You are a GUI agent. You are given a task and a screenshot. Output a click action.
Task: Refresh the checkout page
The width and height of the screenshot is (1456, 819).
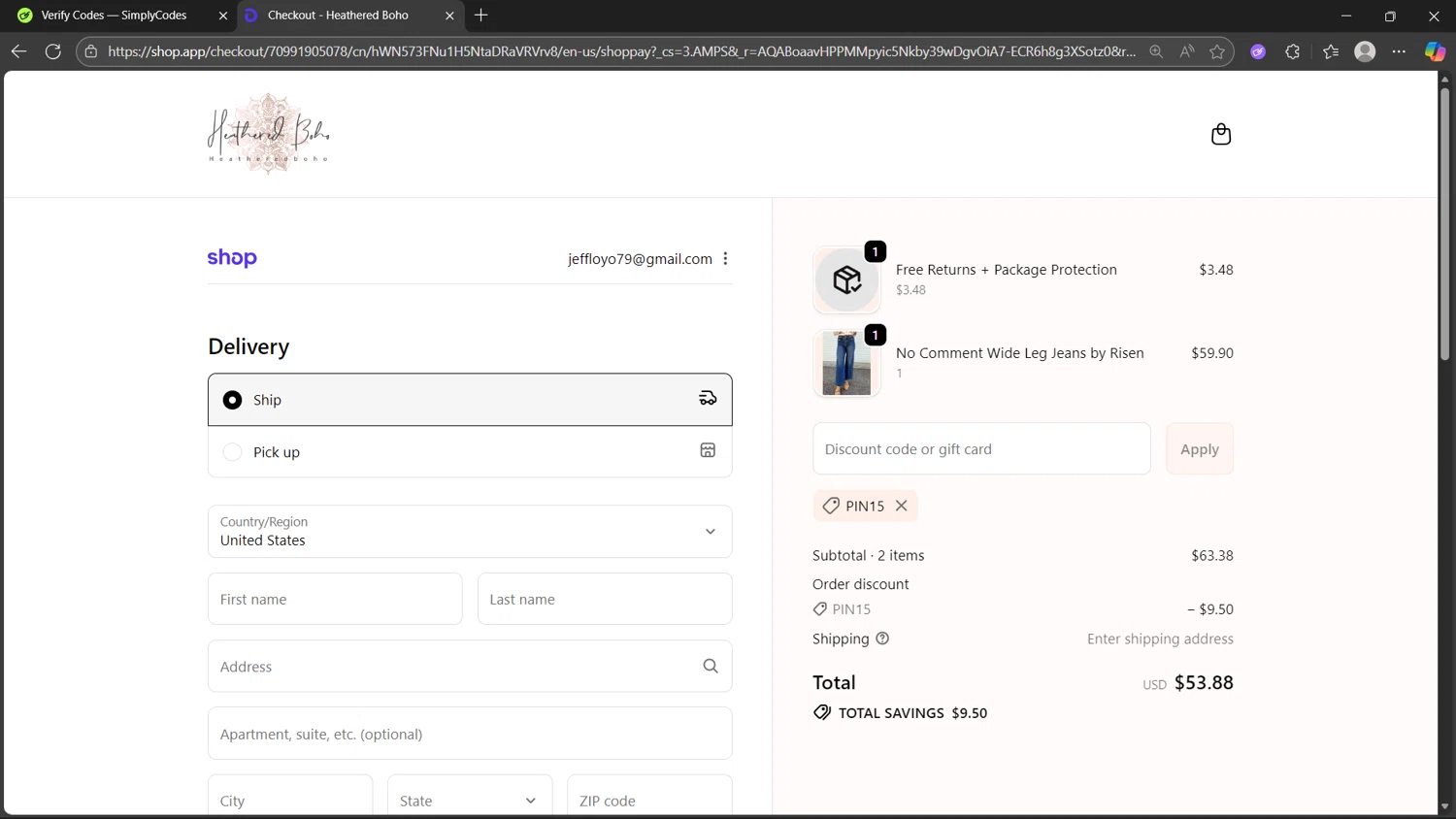pos(53,51)
